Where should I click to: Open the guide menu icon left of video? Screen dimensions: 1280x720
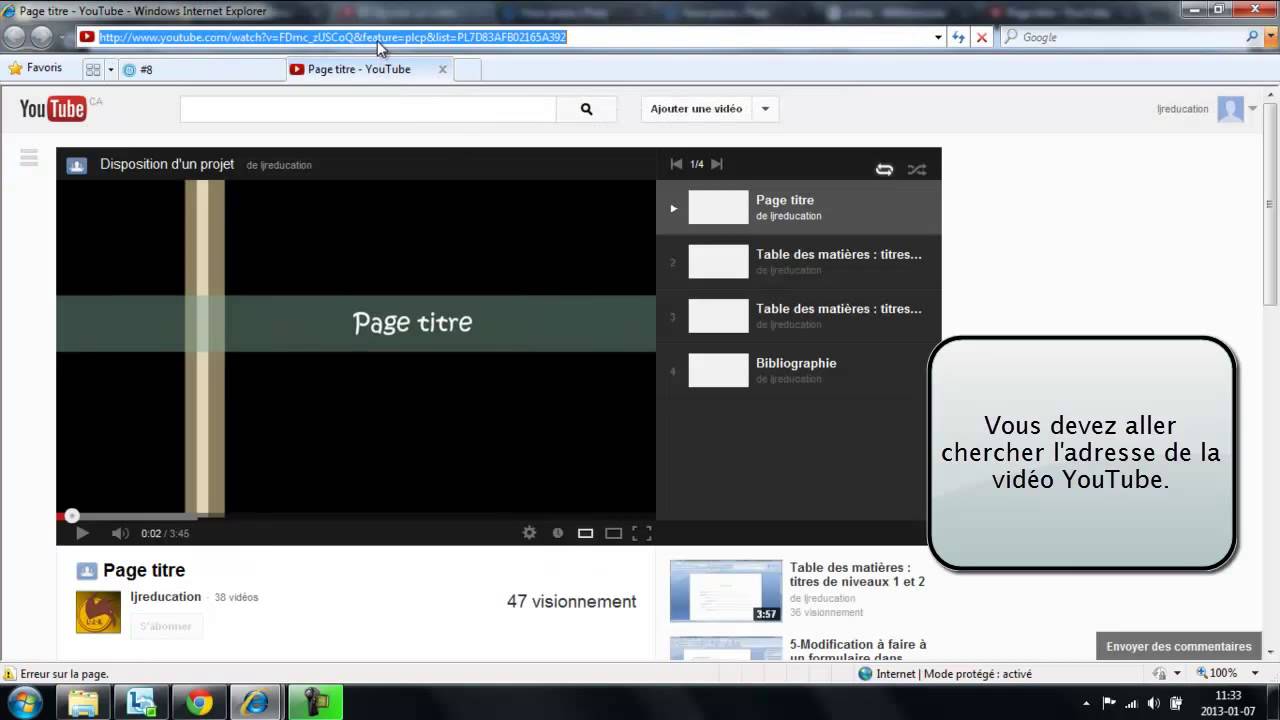pos(29,157)
